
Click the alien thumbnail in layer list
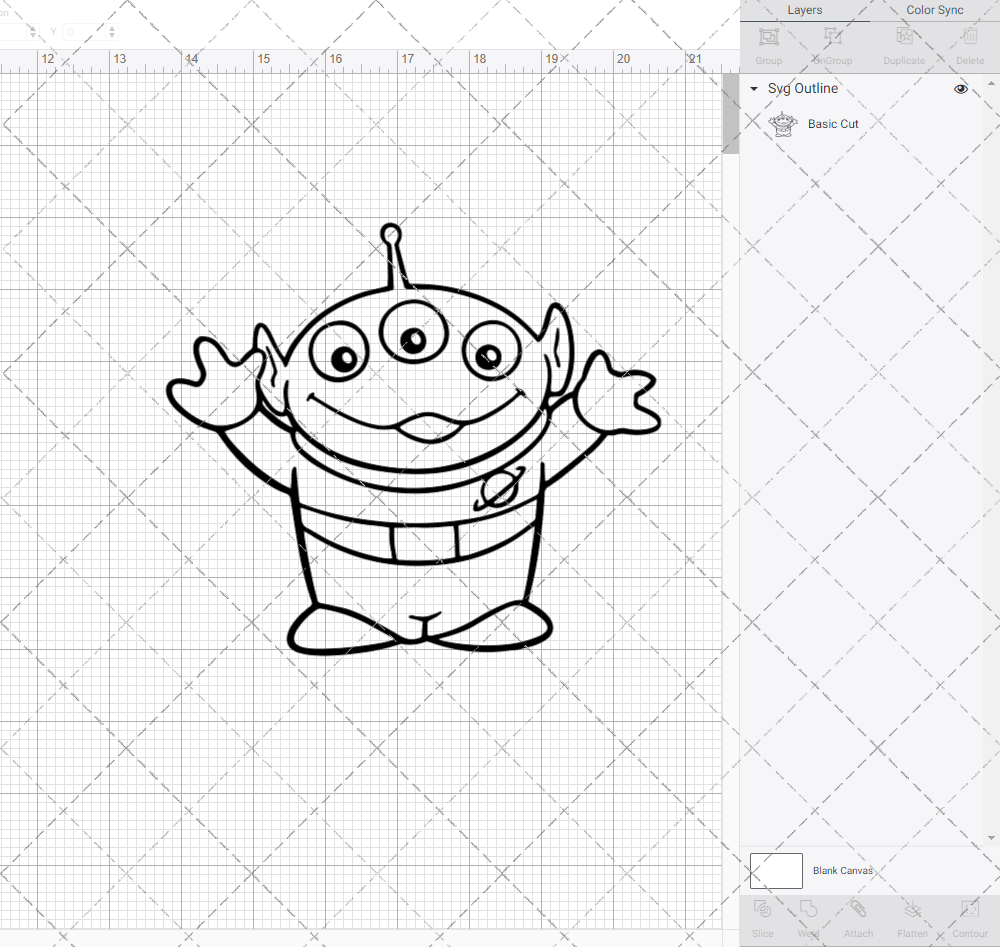pos(783,124)
